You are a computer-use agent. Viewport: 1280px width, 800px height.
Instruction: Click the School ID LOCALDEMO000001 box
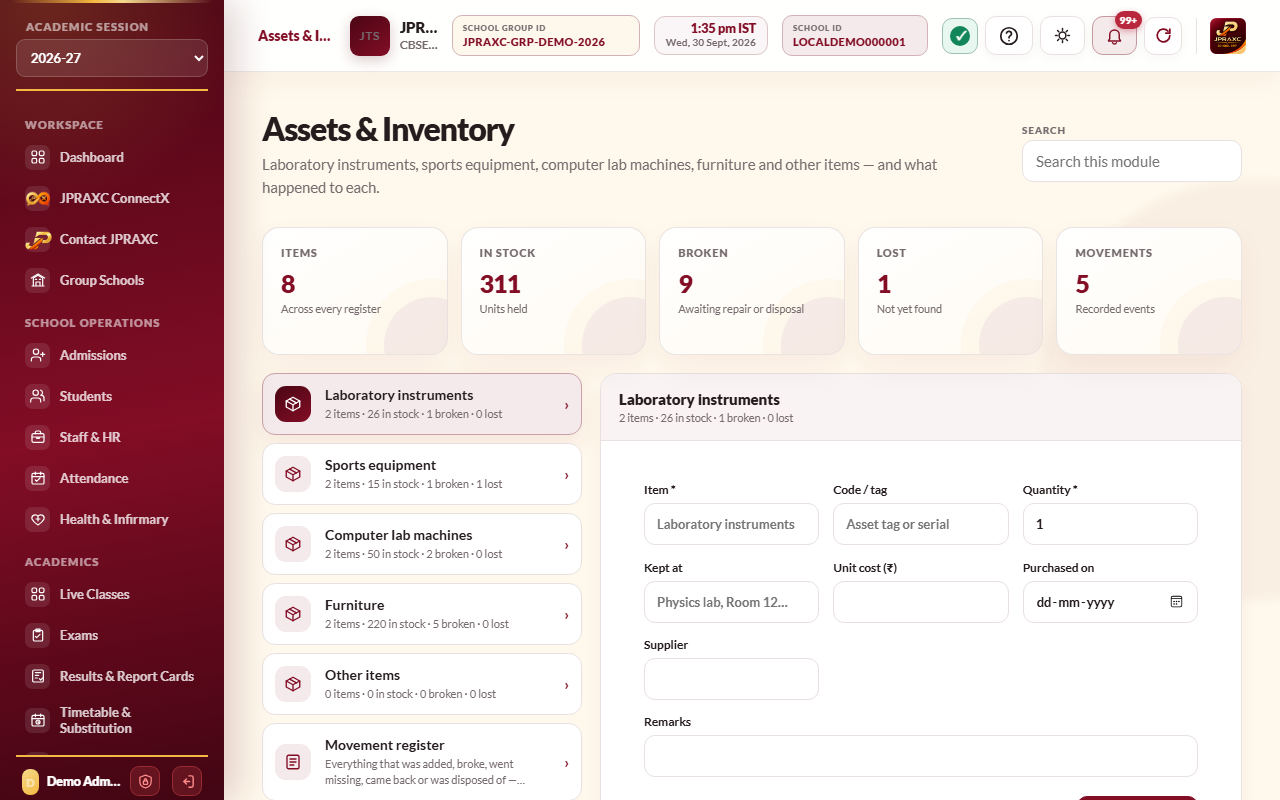(x=855, y=36)
